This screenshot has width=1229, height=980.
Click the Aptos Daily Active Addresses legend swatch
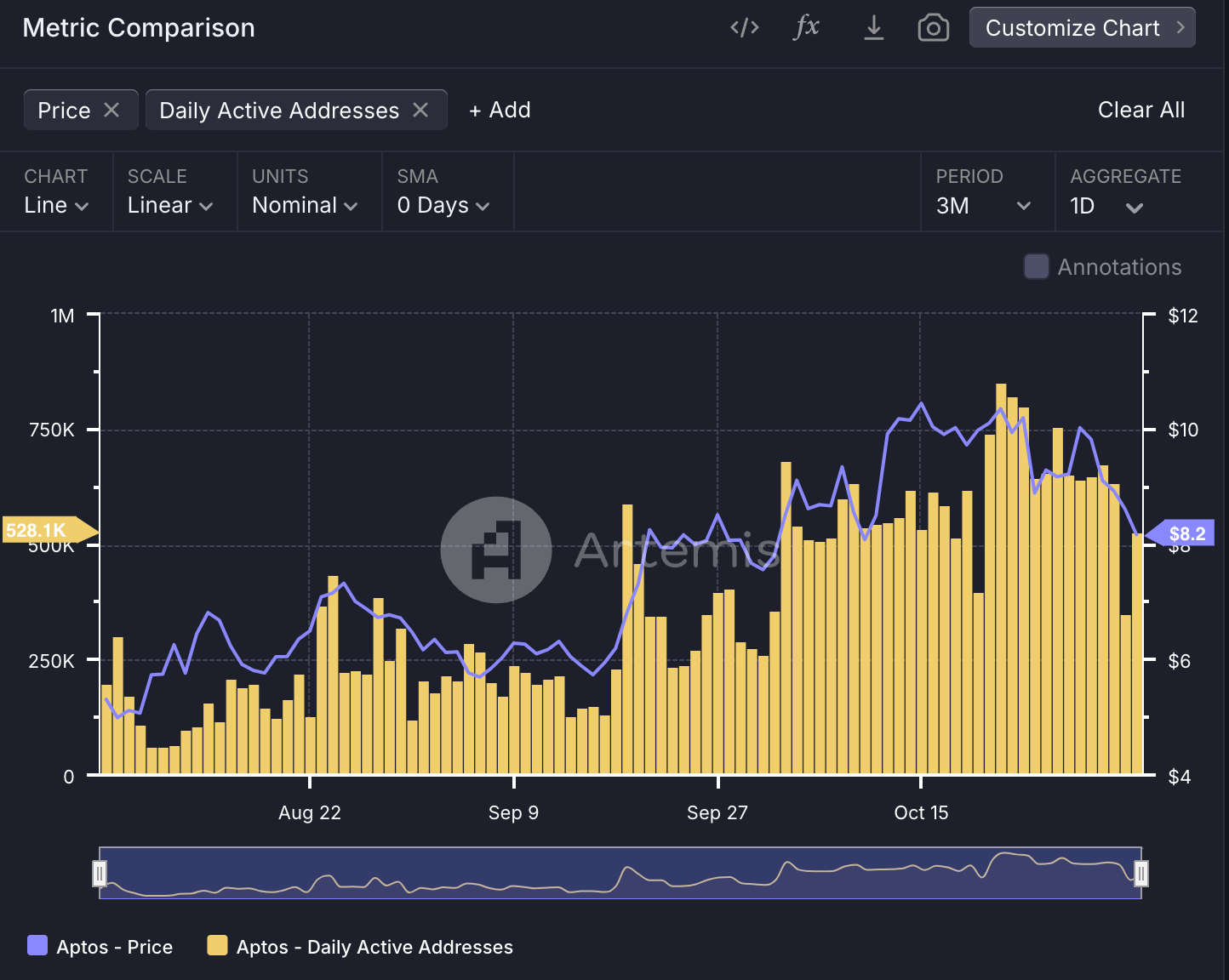coord(219,946)
